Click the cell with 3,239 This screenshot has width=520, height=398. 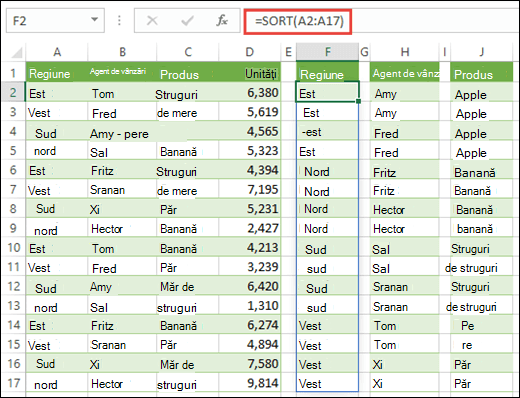click(x=250, y=266)
